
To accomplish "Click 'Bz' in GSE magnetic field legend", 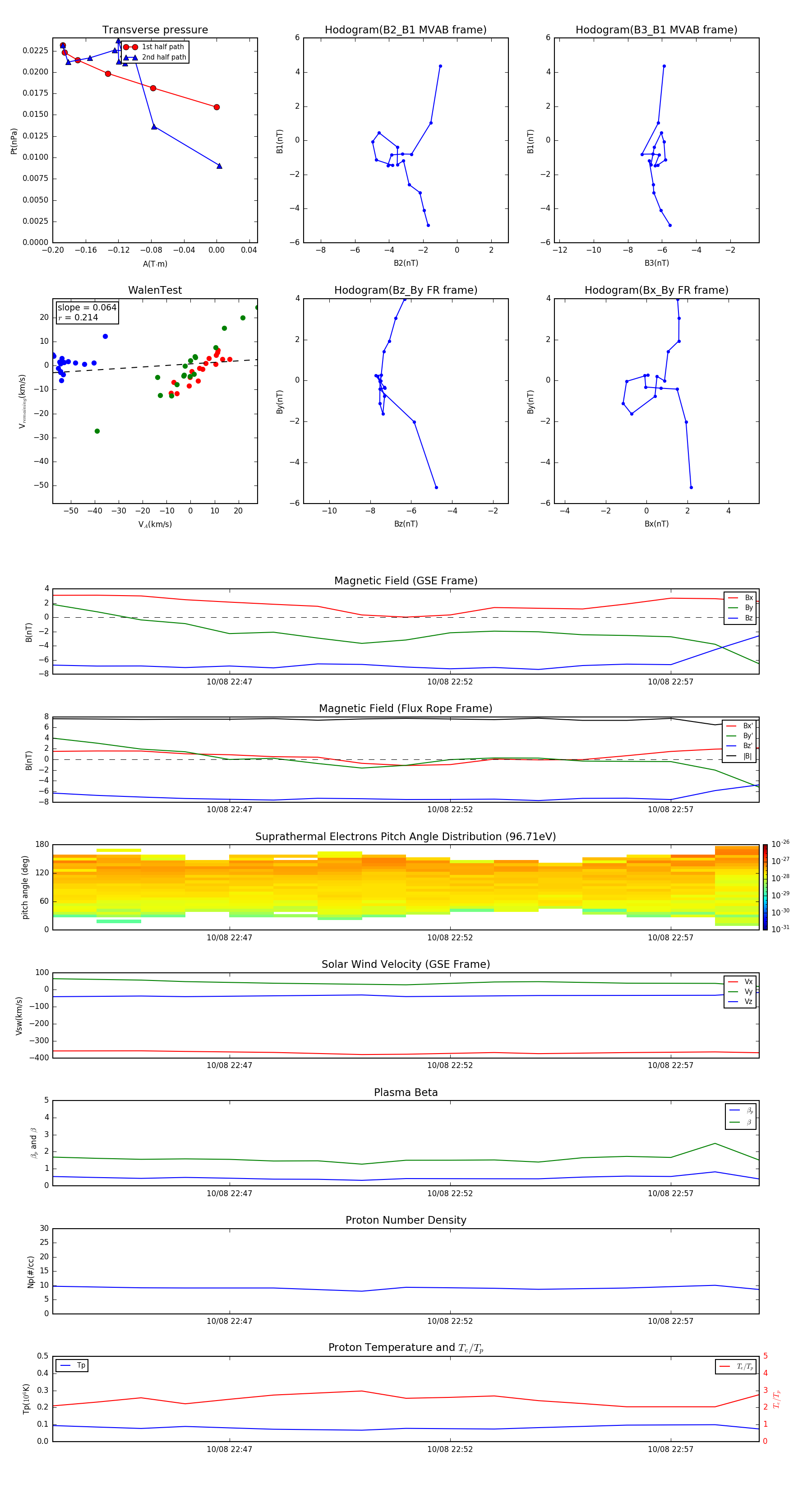I will [741, 618].
